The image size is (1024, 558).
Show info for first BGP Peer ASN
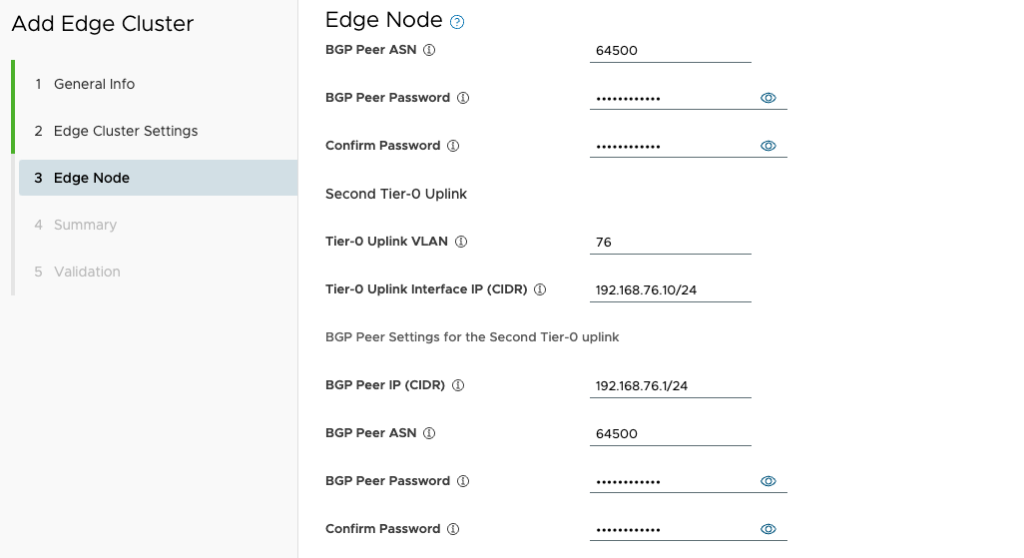(x=429, y=50)
